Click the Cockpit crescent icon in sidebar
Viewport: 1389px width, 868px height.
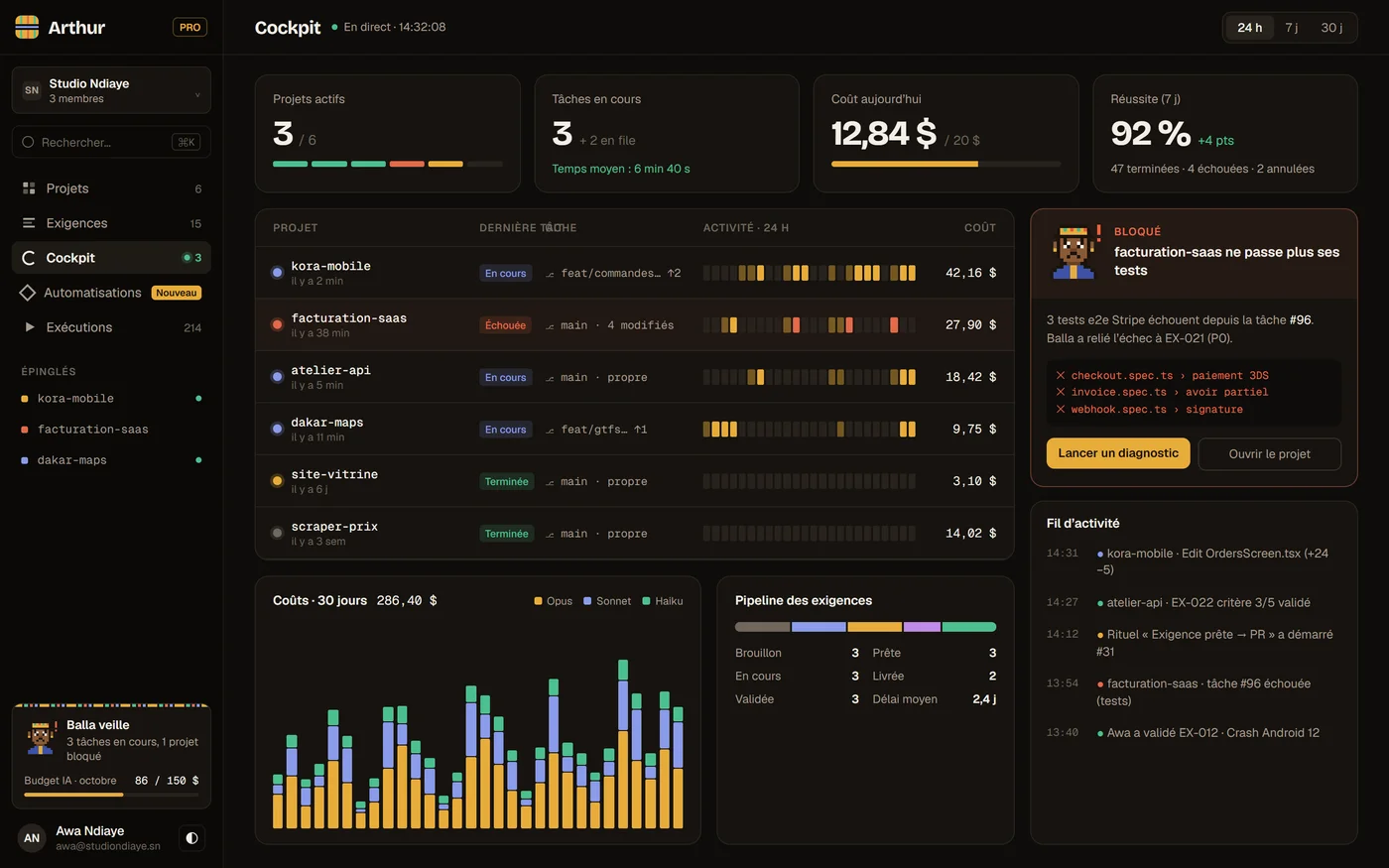click(29, 258)
